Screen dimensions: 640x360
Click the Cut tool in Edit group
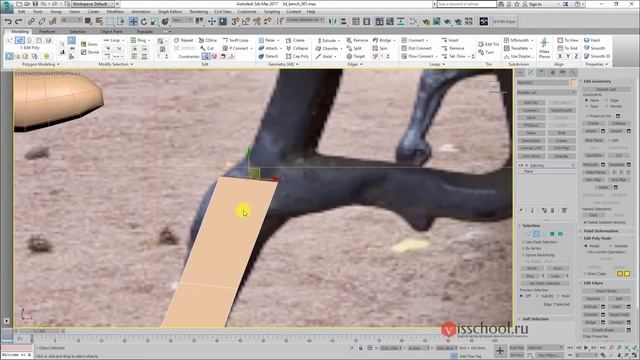(x=207, y=48)
